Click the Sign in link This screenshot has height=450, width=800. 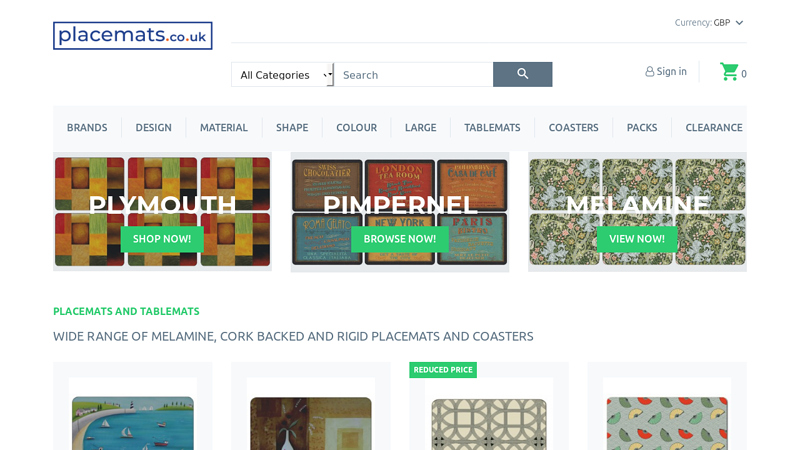tap(671, 71)
